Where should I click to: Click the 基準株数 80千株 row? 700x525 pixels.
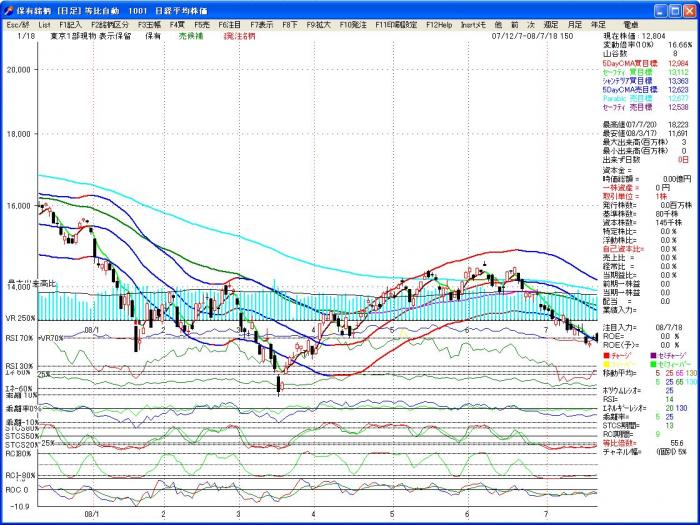coord(640,214)
